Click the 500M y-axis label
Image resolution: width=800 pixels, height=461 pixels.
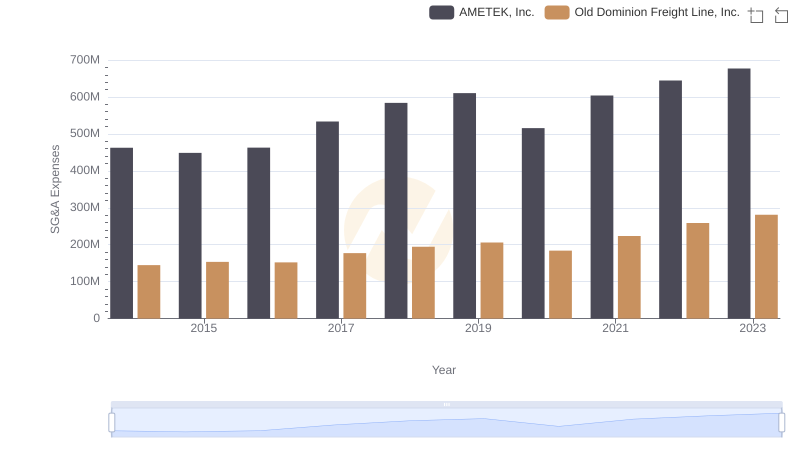click(85, 134)
